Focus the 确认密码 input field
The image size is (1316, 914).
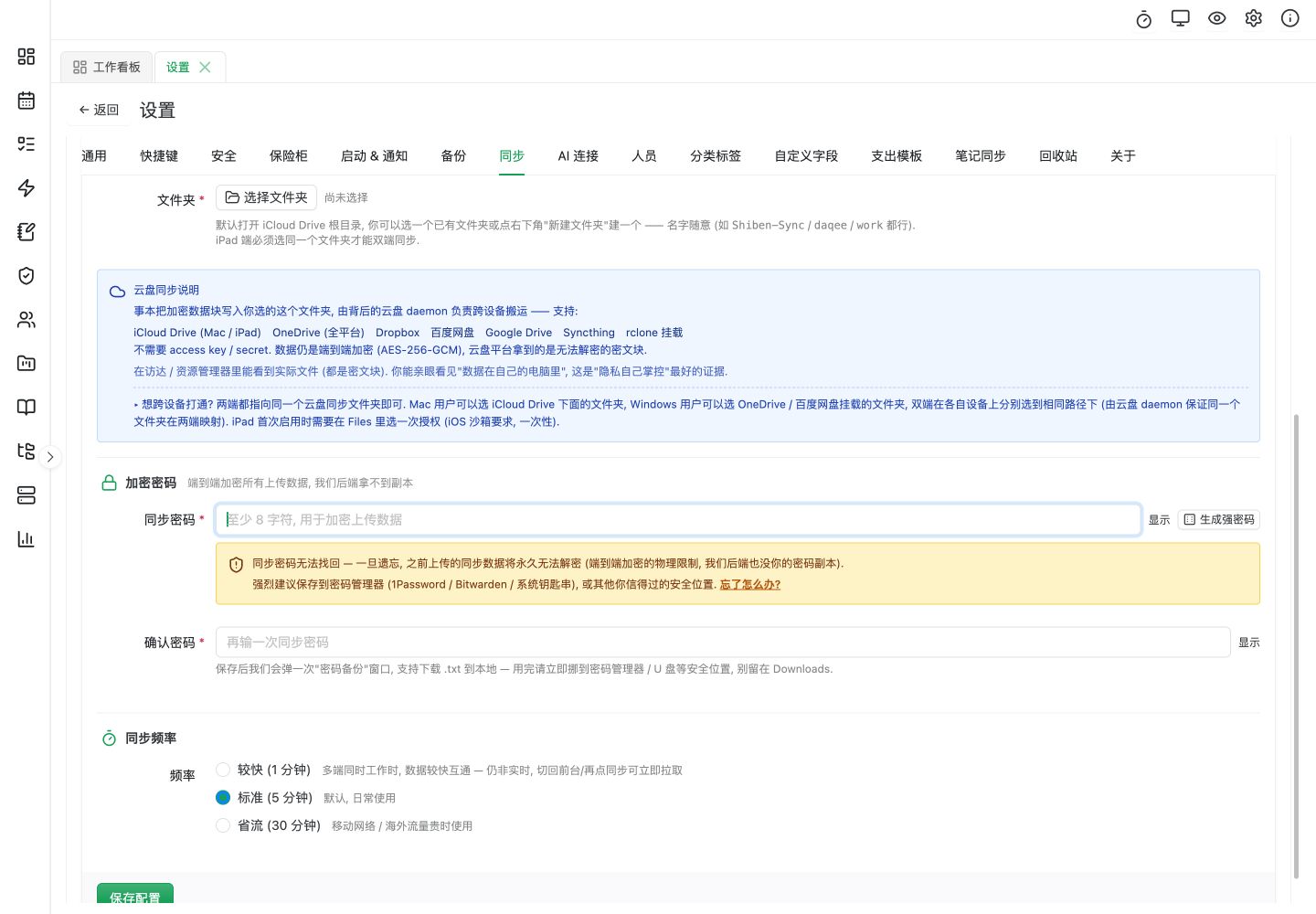[x=723, y=643]
